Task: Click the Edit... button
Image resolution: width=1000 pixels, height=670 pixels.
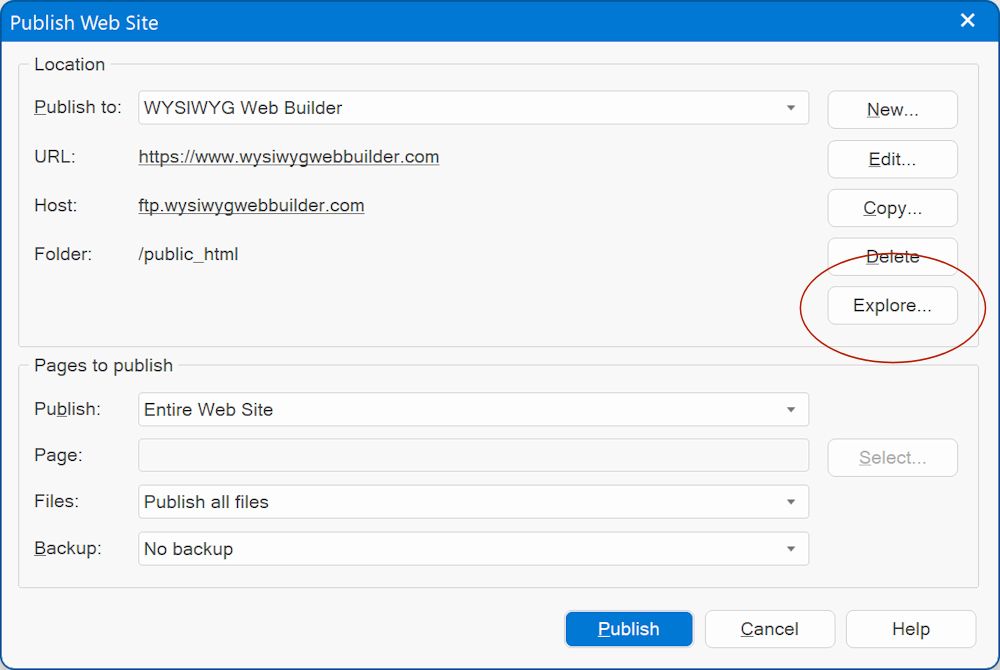Action: 892,159
